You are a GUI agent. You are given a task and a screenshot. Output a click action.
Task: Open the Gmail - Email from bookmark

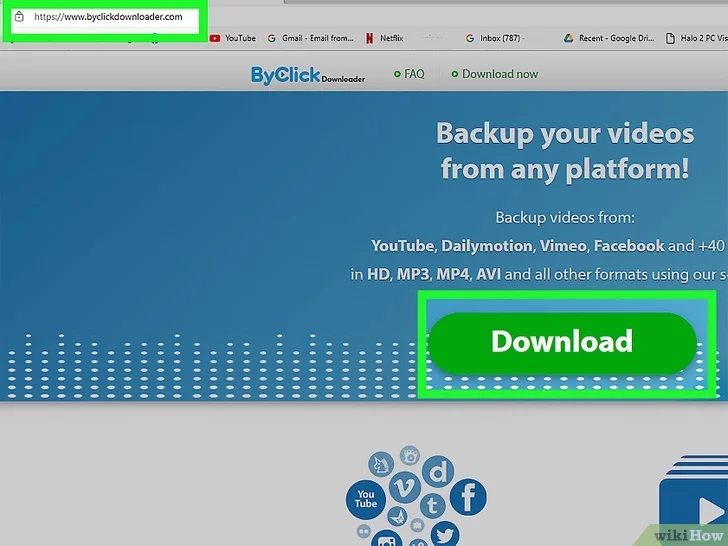point(311,38)
